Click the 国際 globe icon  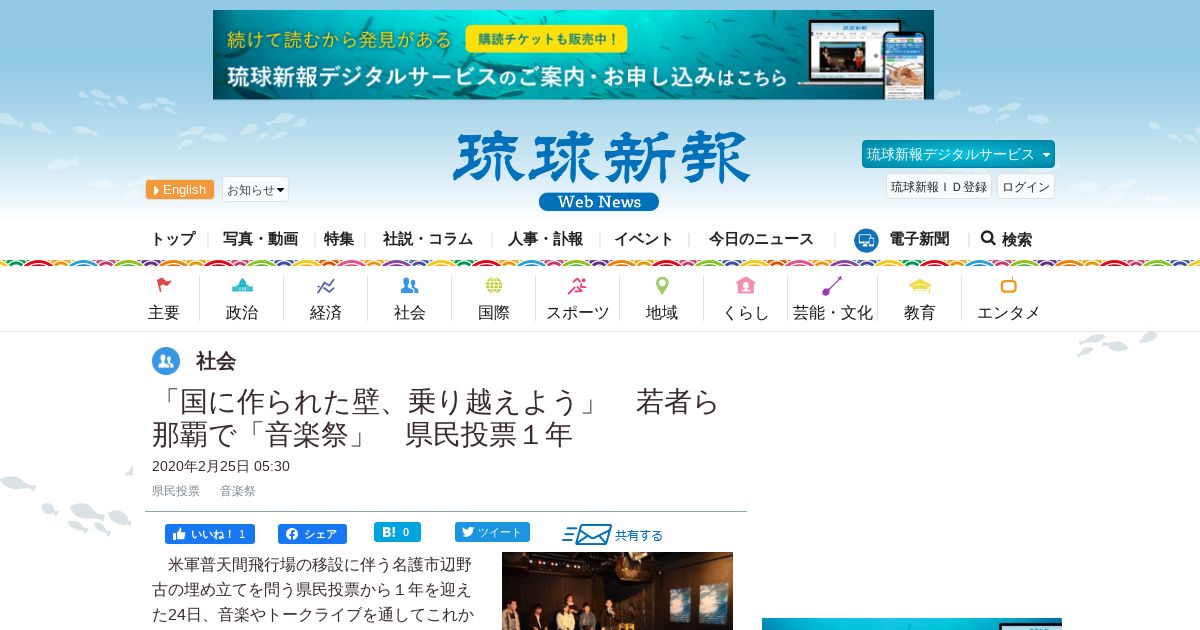tap(494, 286)
